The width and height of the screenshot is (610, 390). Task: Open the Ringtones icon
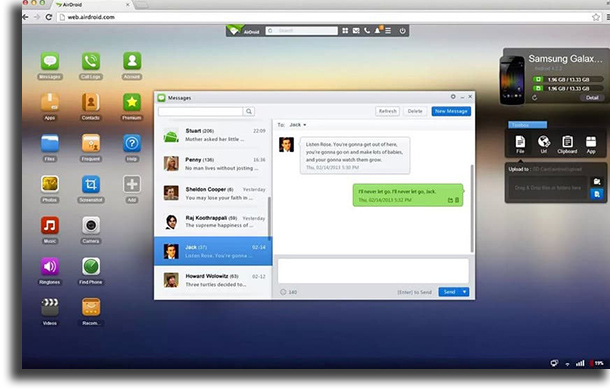(x=50, y=267)
